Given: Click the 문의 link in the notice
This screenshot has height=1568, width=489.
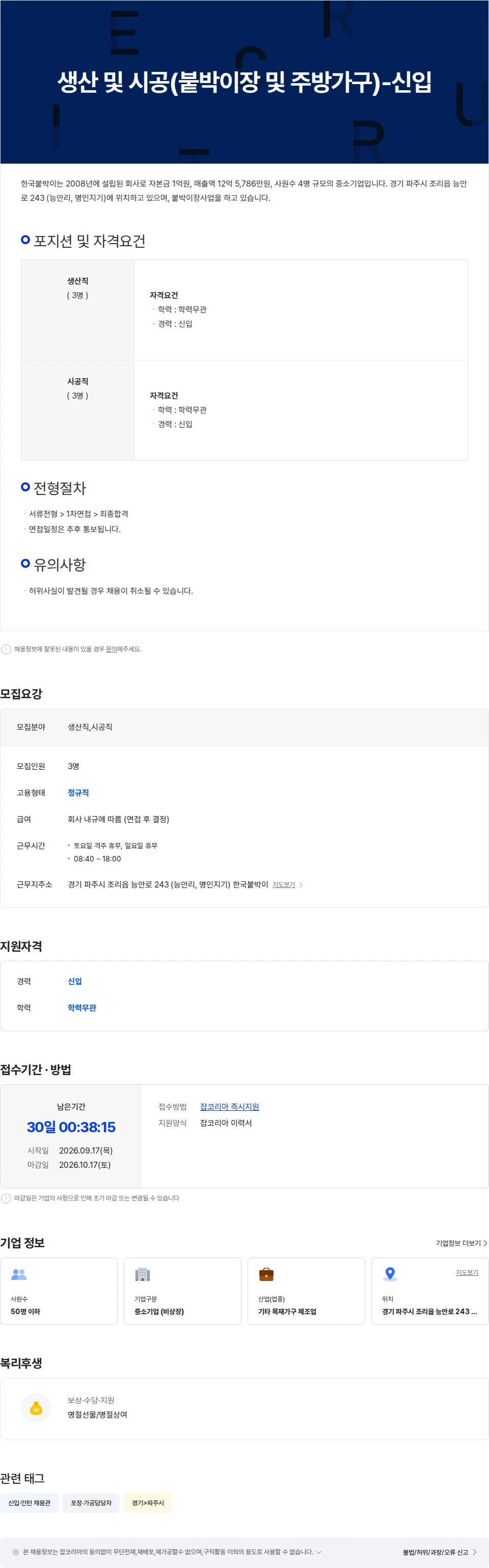Looking at the screenshot, I should click(x=112, y=649).
